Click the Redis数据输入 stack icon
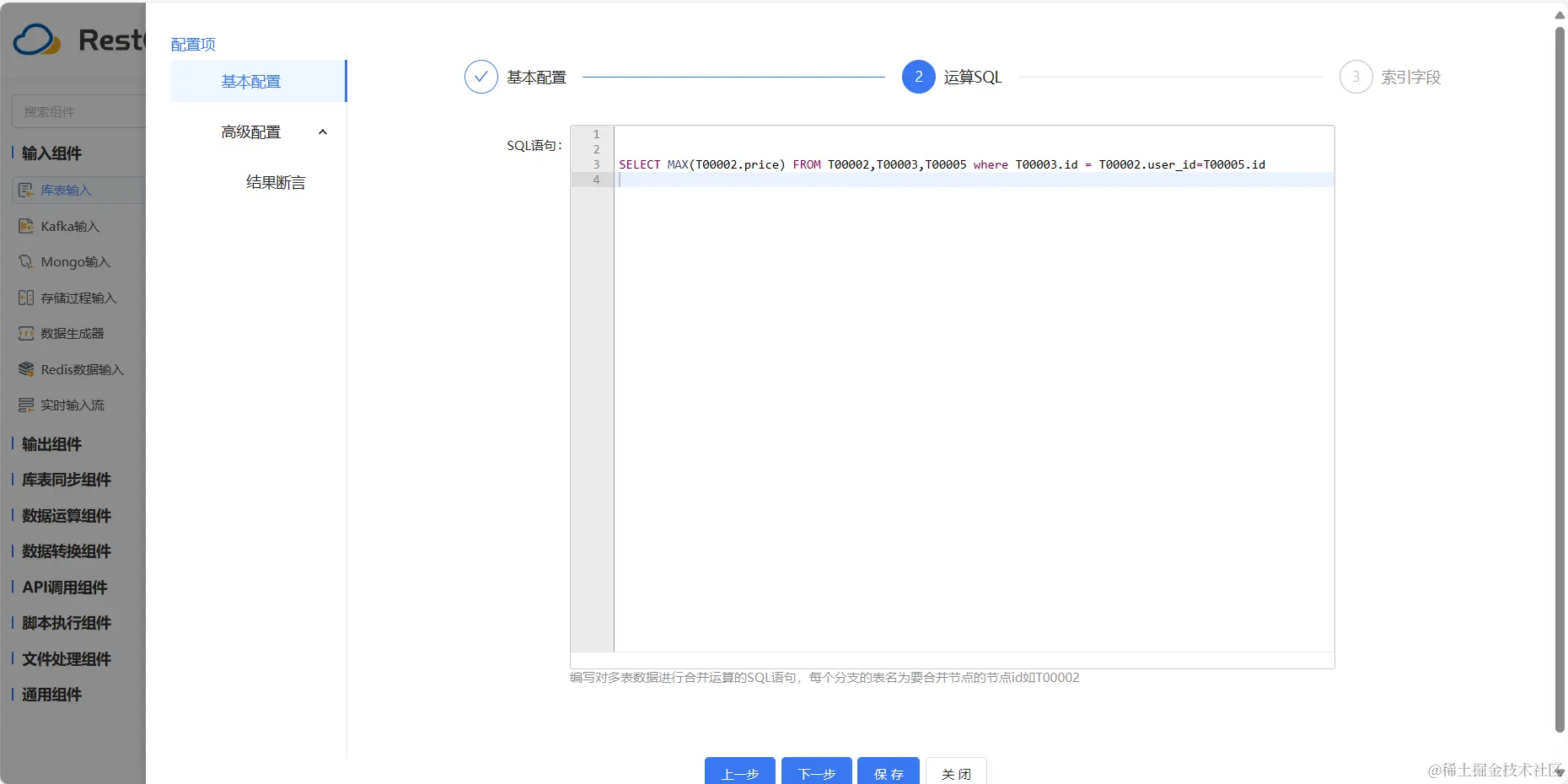Screen dimensions: 1568x784 tap(26, 369)
